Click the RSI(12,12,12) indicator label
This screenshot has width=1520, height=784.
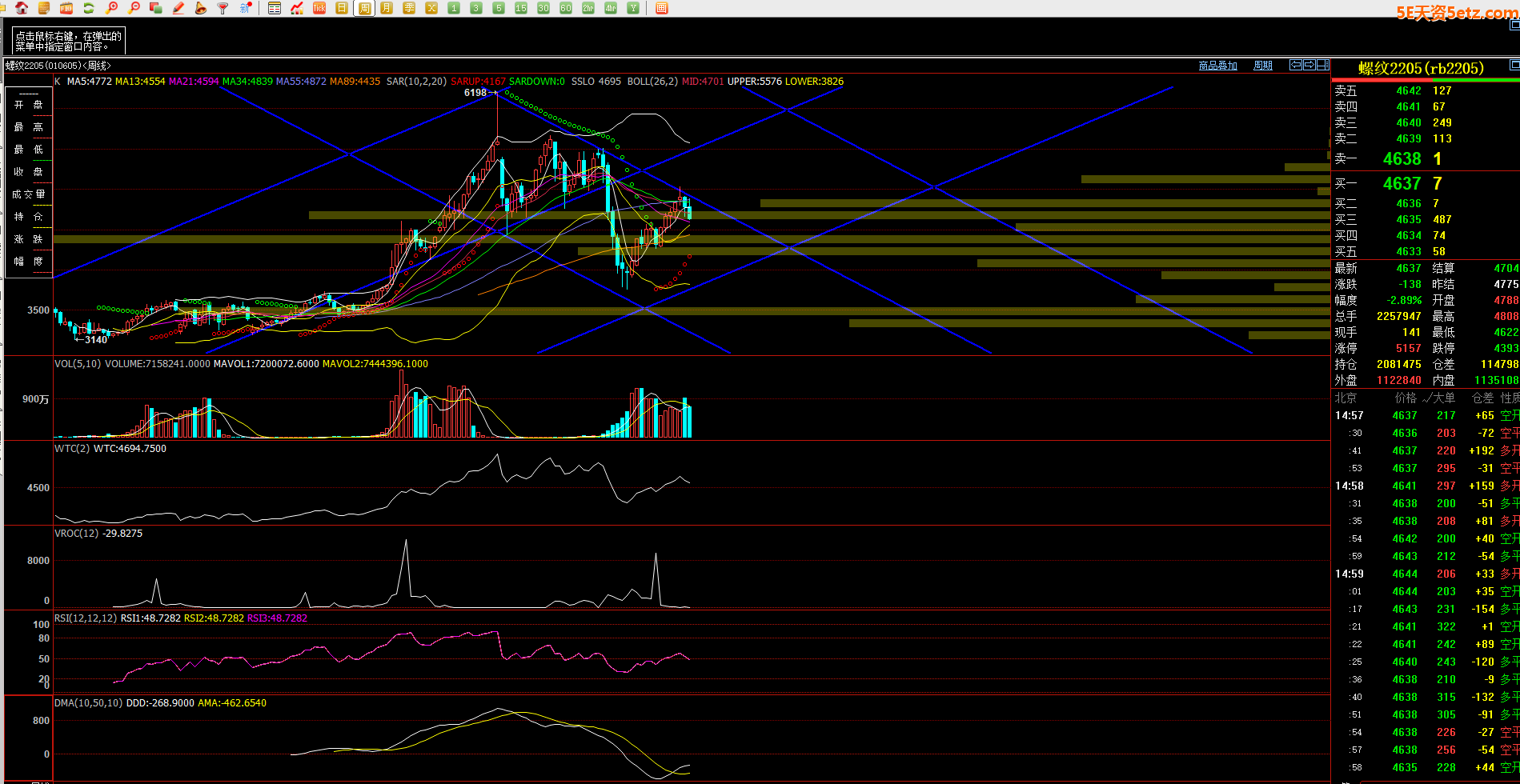click(86, 618)
